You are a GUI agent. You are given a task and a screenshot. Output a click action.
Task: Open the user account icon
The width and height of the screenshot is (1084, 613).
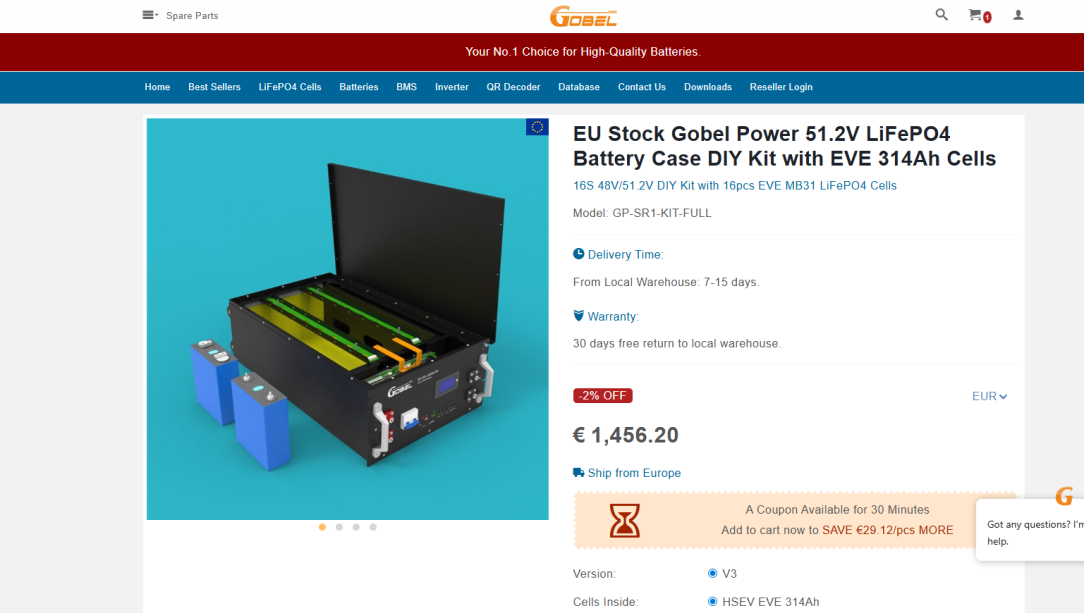tap(1018, 15)
